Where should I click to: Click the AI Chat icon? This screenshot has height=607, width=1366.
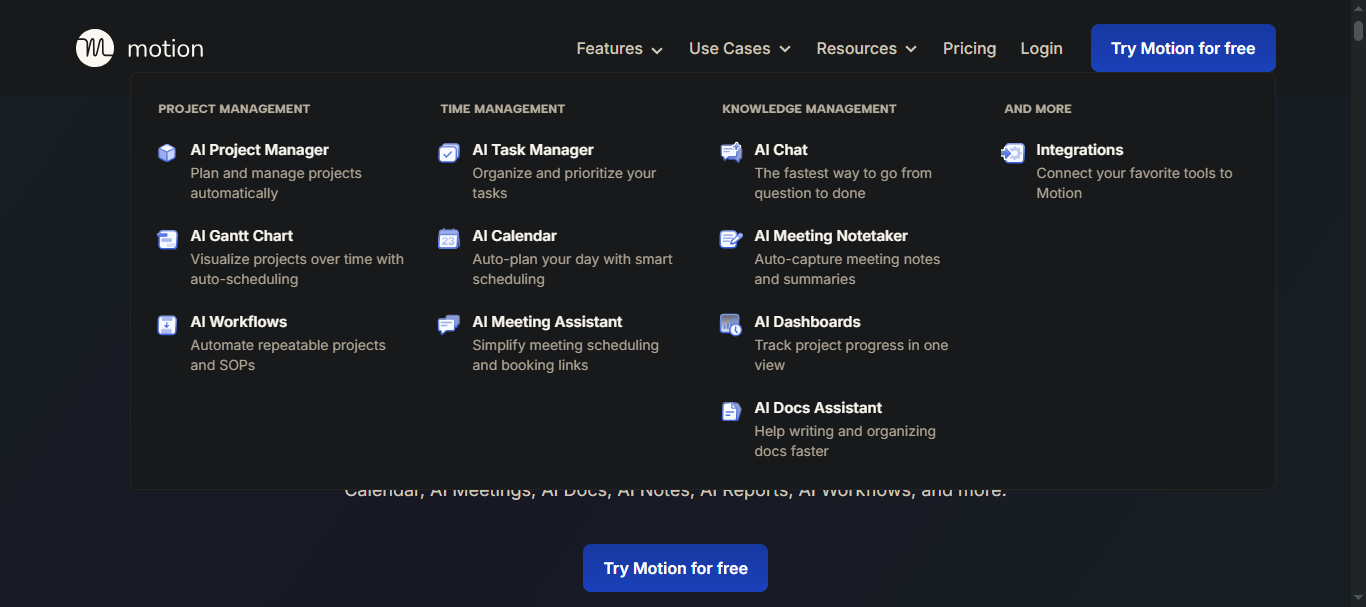pos(731,152)
